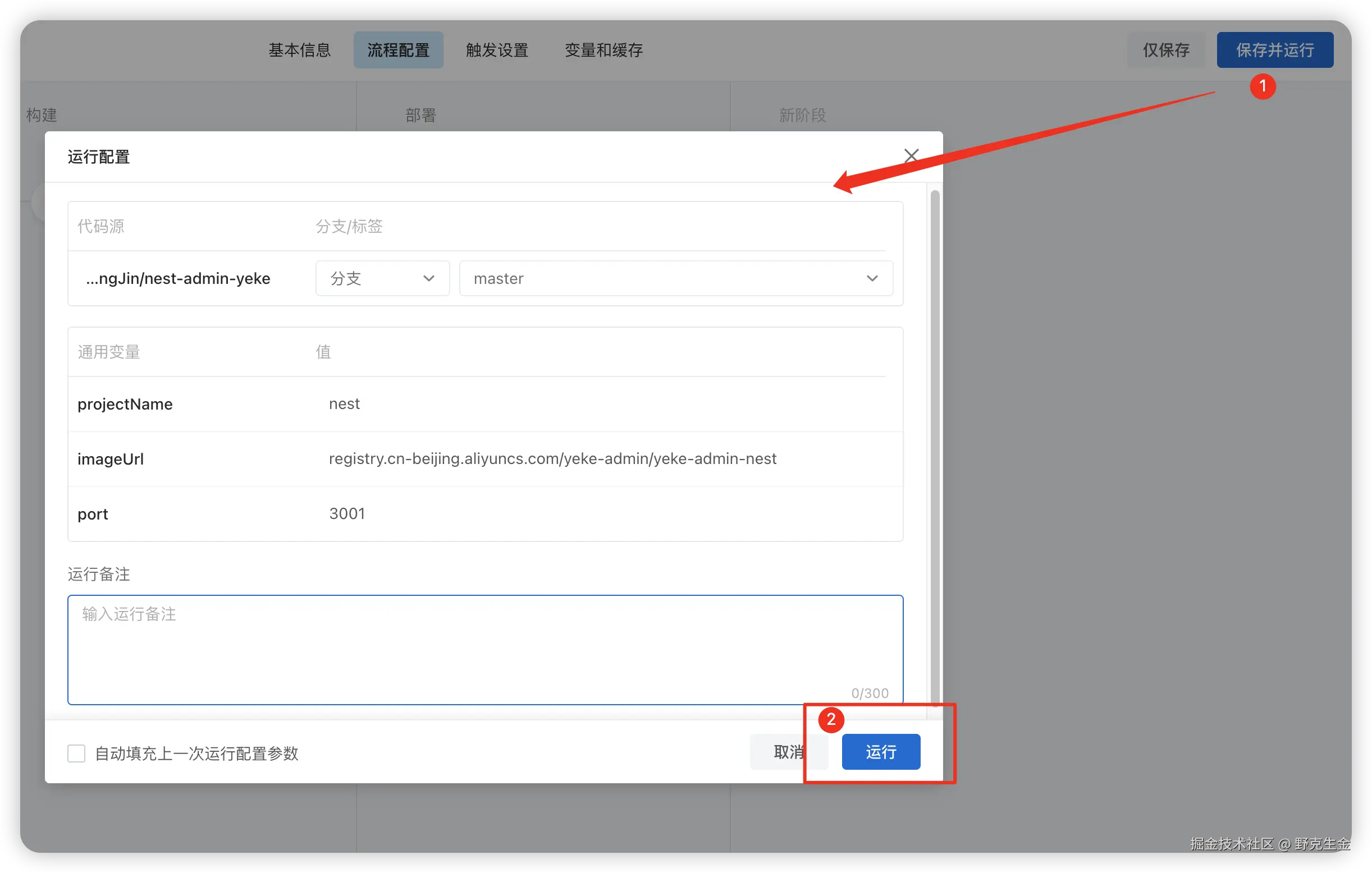The image size is (1372, 873).
Task: Click 保存并运行 button
Action: point(1274,50)
